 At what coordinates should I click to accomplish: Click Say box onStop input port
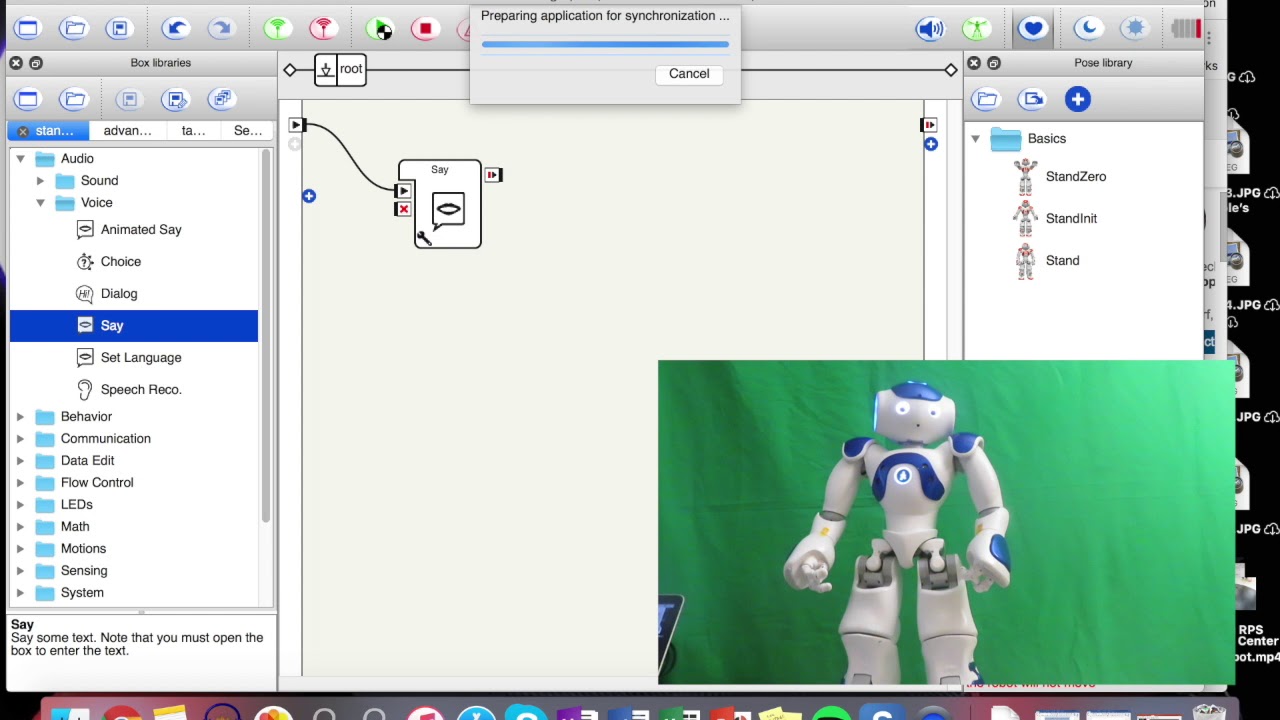[x=403, y=209]
